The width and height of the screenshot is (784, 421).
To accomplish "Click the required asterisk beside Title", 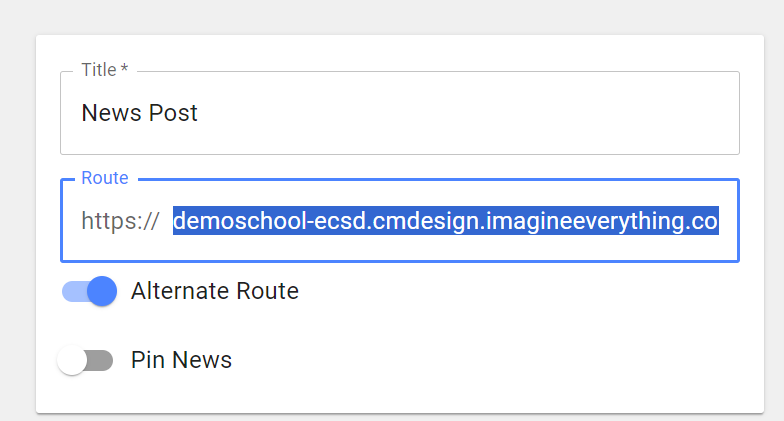I will [x=124, y=70].
